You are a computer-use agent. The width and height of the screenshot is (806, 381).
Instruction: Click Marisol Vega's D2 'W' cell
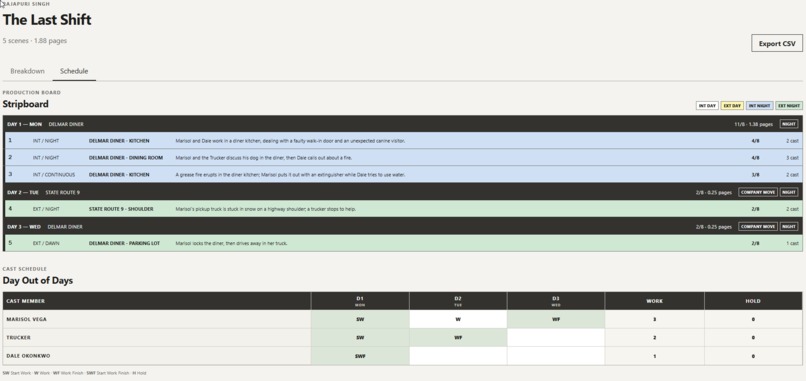point(458,319)
